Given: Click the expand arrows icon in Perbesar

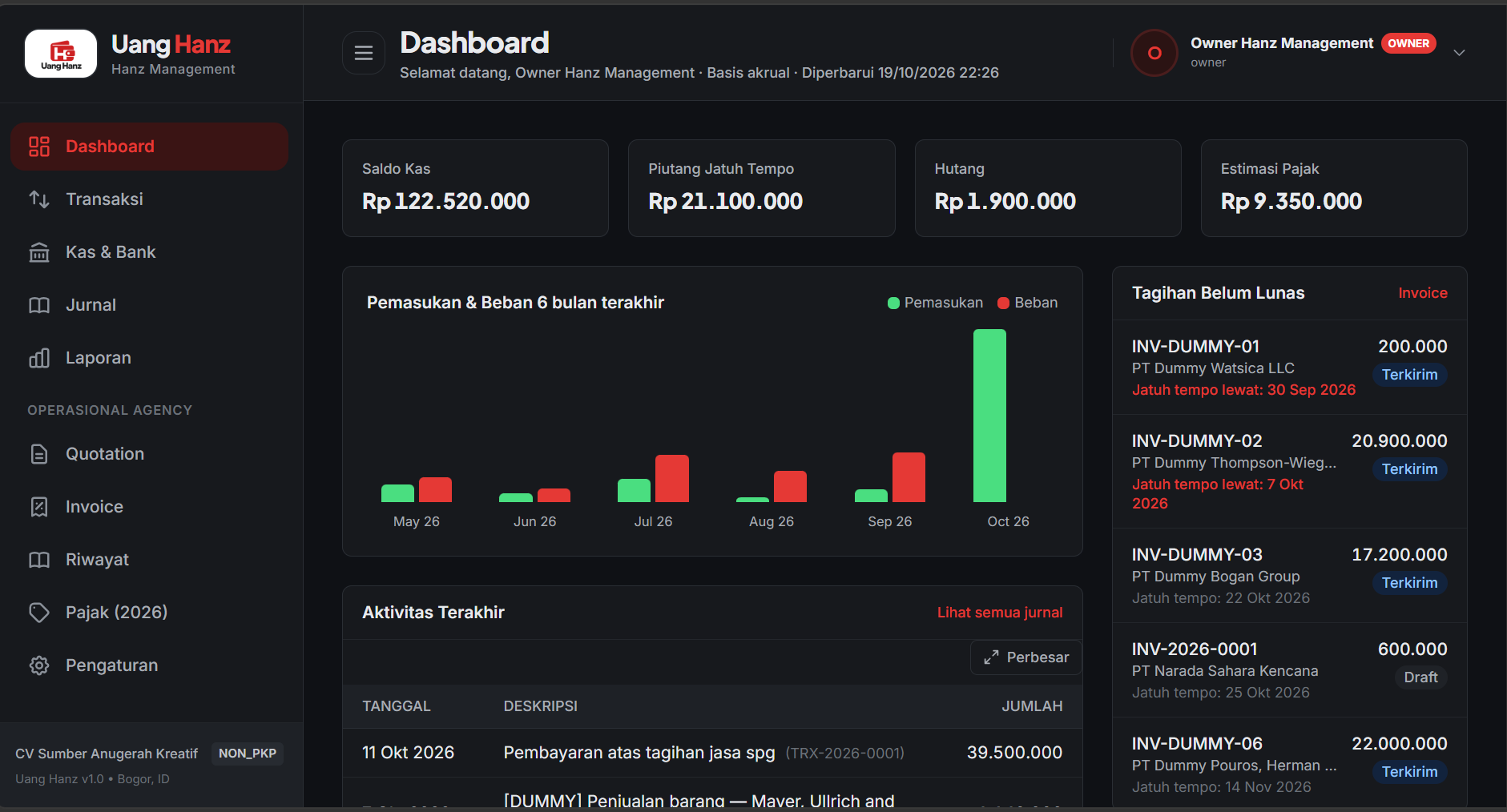Looking at the screenshot, I should 991,657.
